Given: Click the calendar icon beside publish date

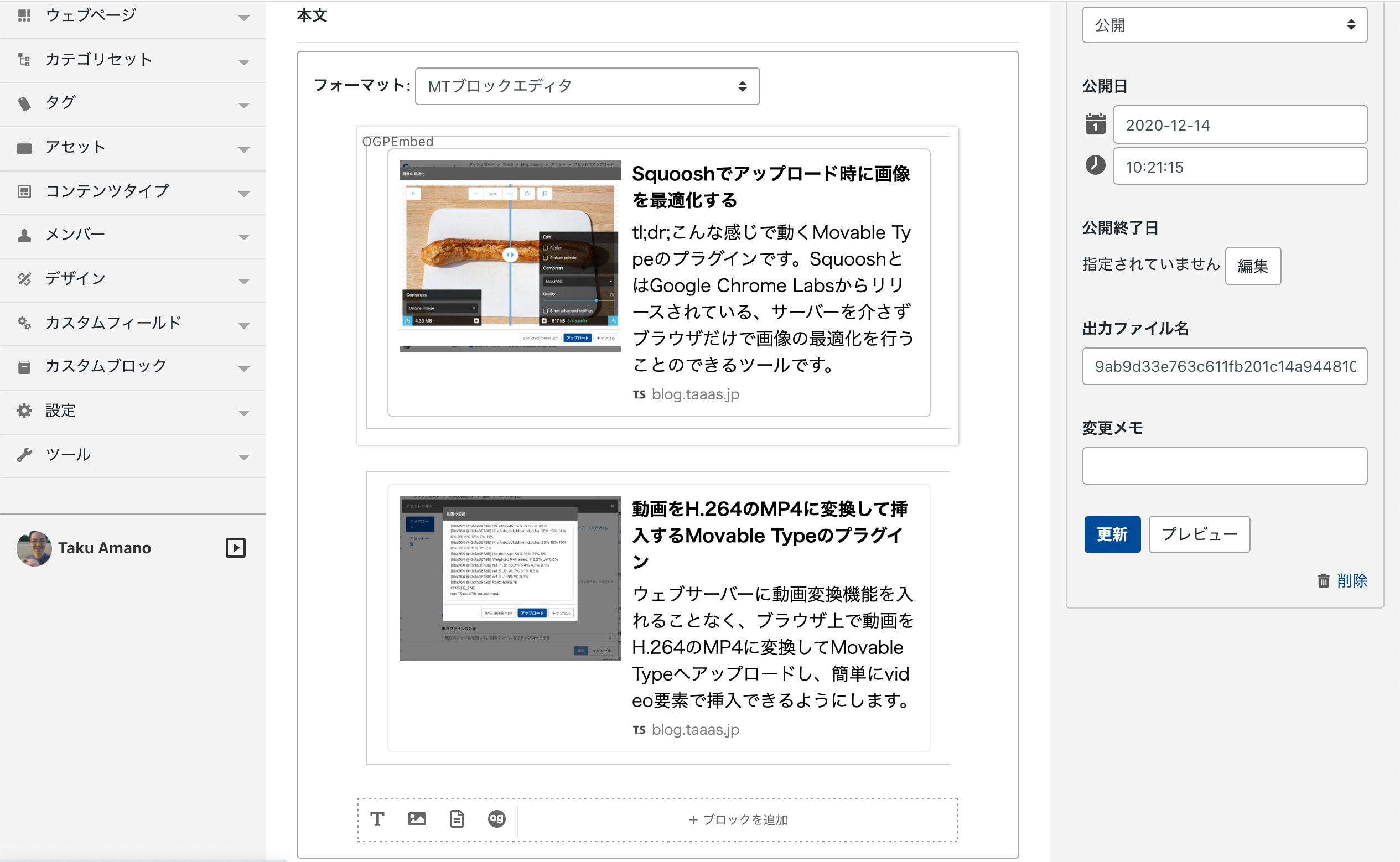Looking at the screenshot, I should [1095, 124].
